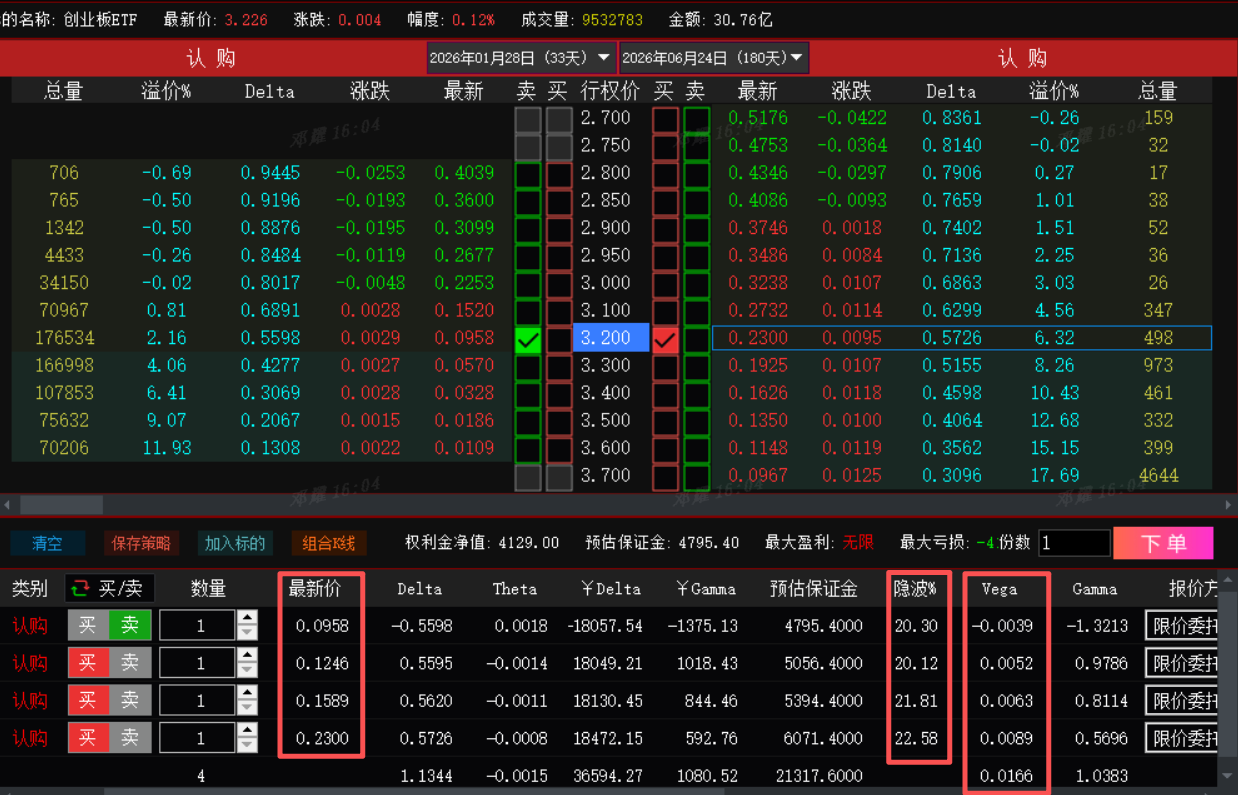
Task: Click down arrow on fourth row quantity spinner
Action: 247,745
